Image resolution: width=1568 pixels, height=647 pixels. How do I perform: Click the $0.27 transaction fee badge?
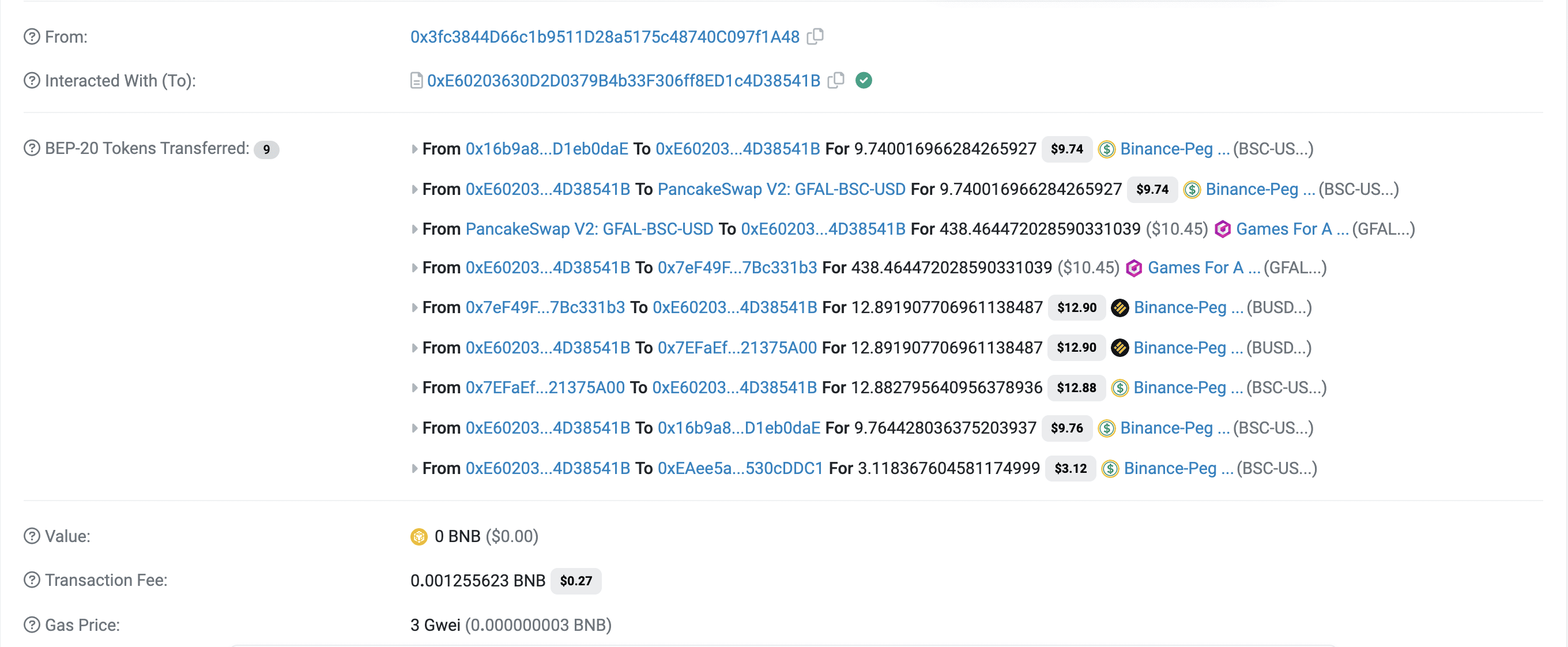(575, 581)
